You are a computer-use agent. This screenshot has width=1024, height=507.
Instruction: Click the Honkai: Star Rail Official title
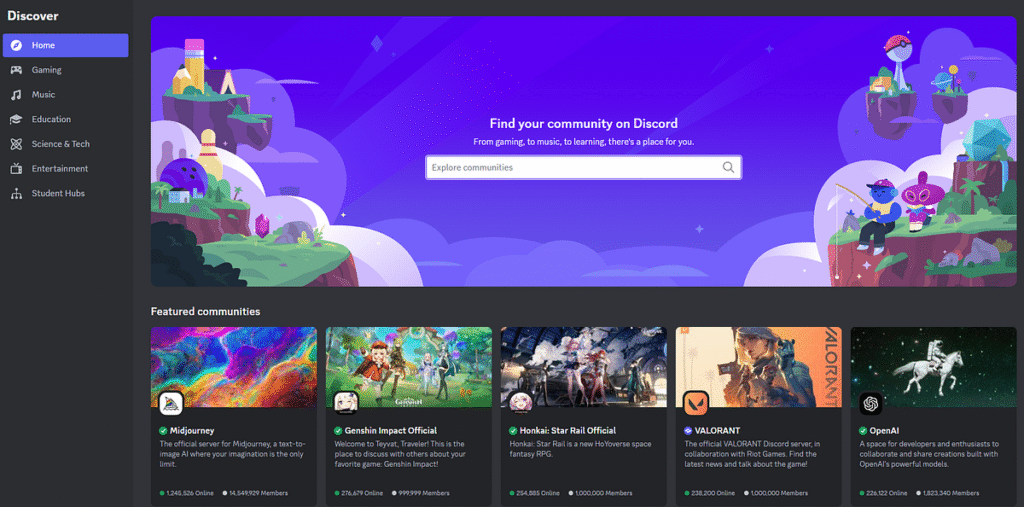click(568, 431)
